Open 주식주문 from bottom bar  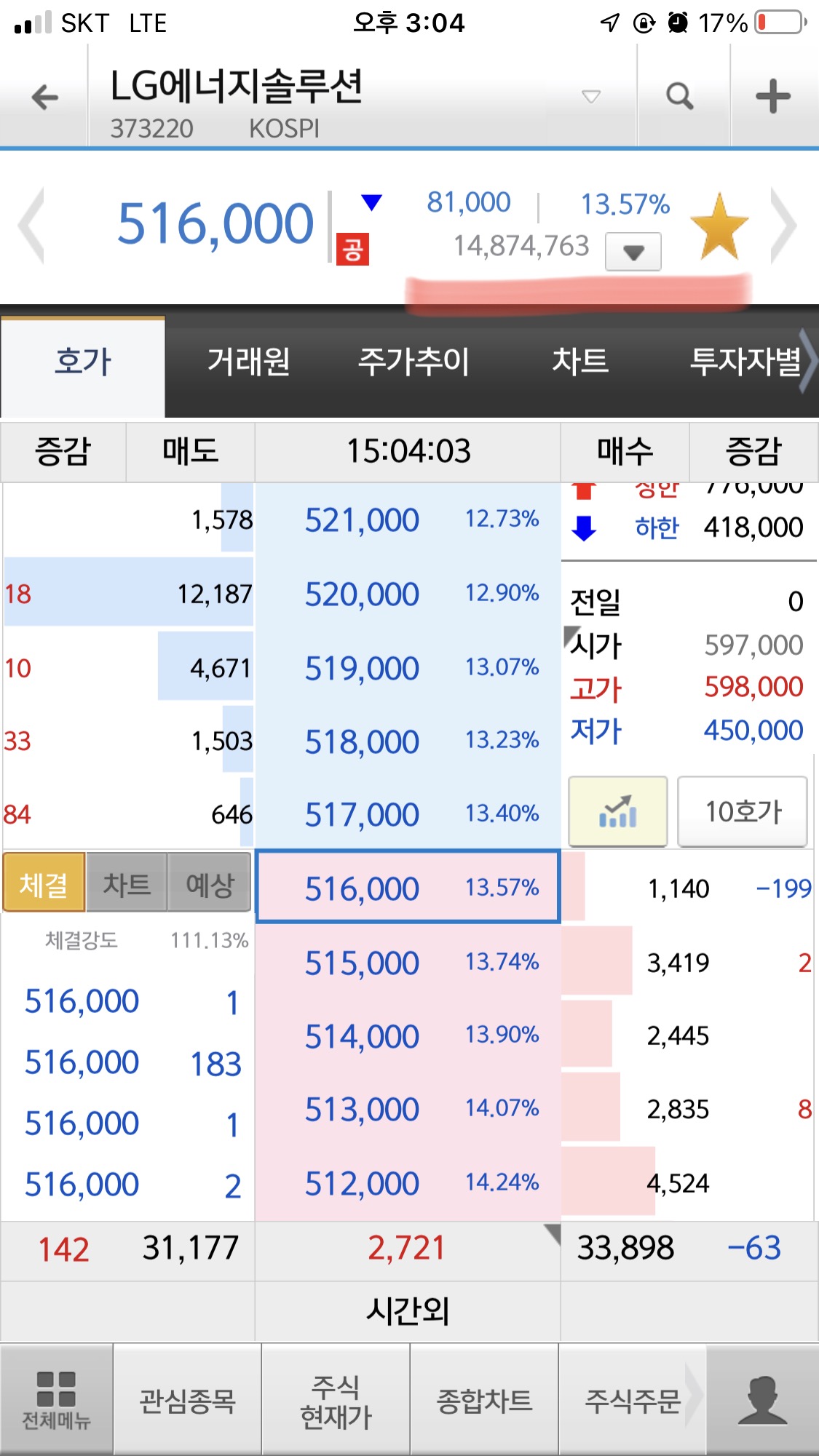[x=633, y=1400]
